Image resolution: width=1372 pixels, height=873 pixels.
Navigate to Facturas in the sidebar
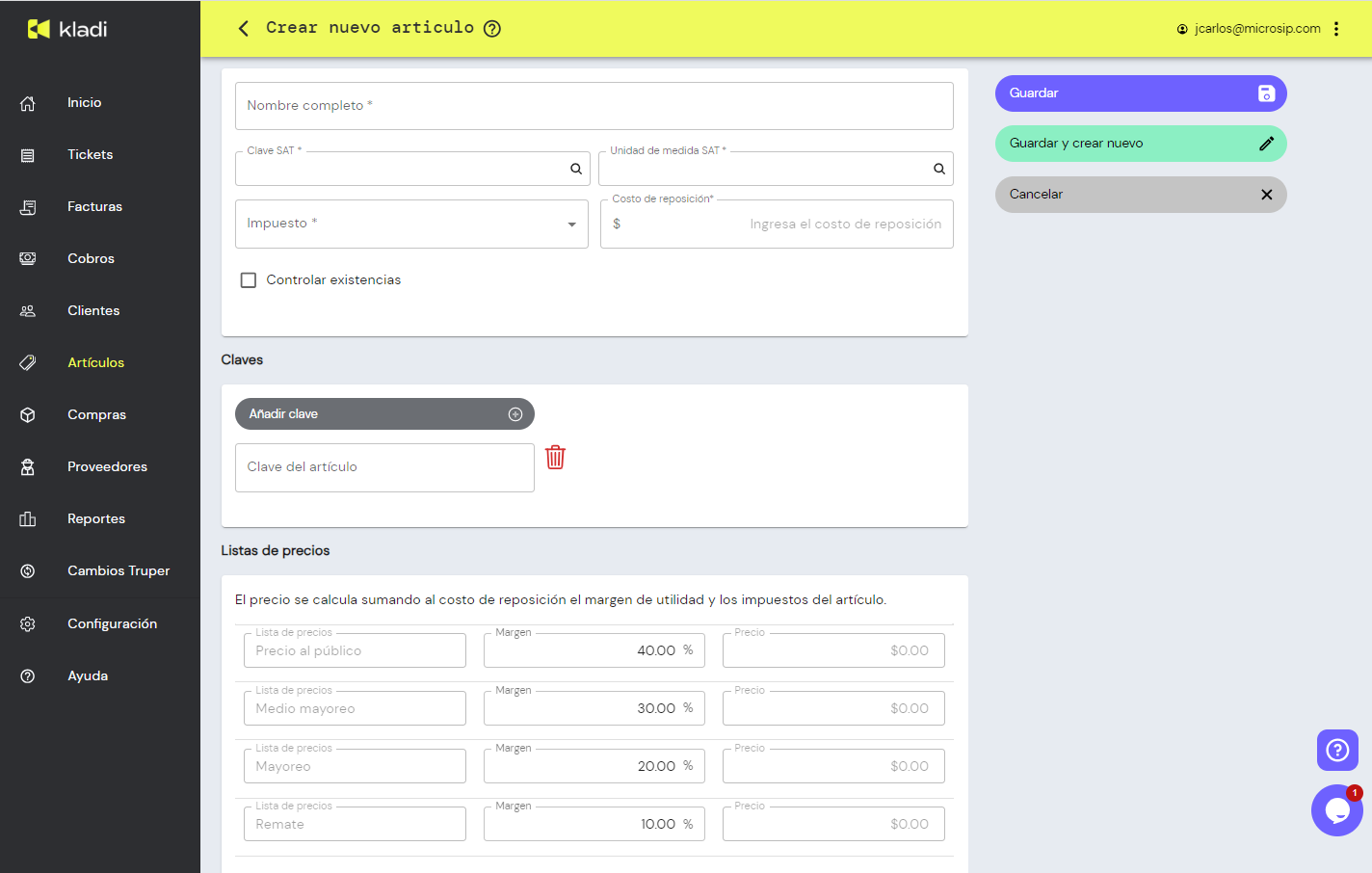[94, 206]
